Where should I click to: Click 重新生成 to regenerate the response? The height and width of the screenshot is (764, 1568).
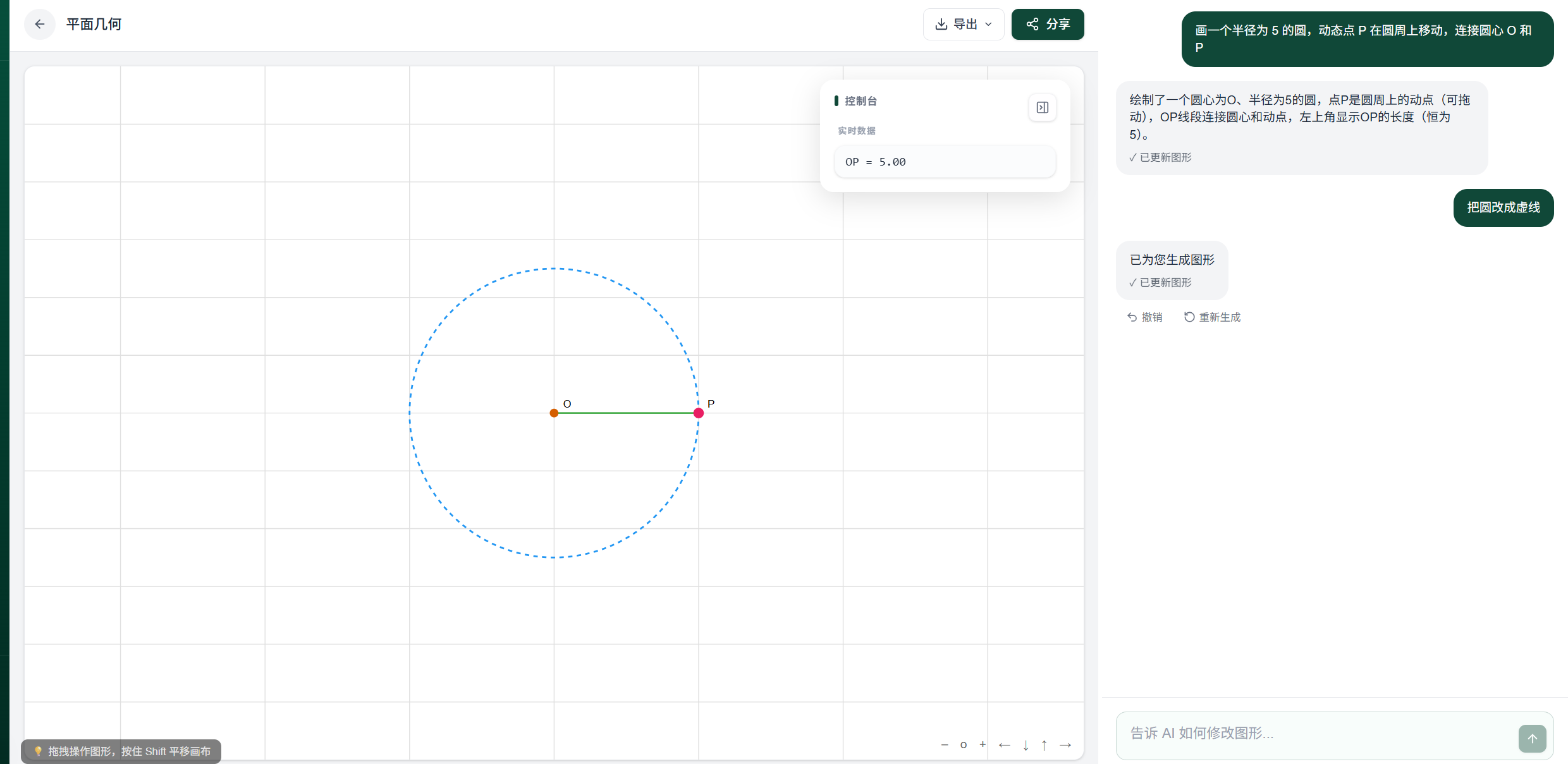pos(1212,317)
